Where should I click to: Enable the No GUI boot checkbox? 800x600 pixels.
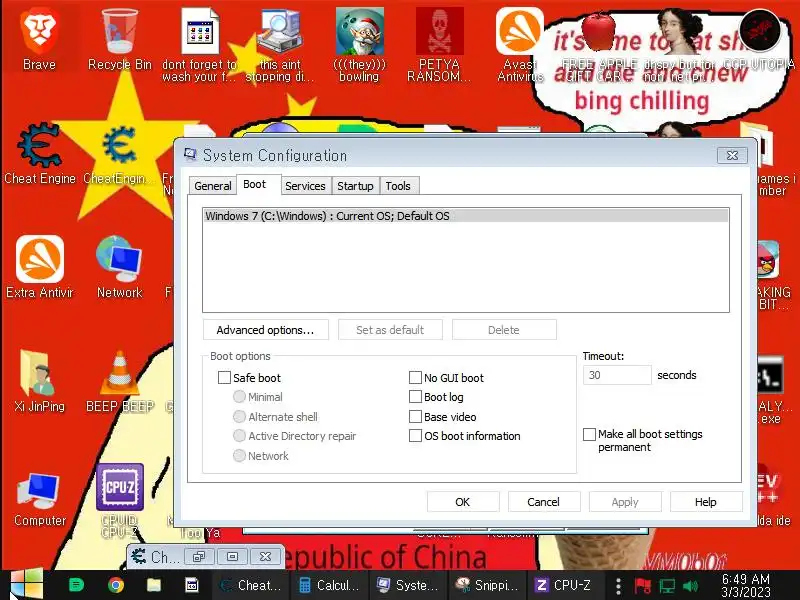tap(415, 378)
